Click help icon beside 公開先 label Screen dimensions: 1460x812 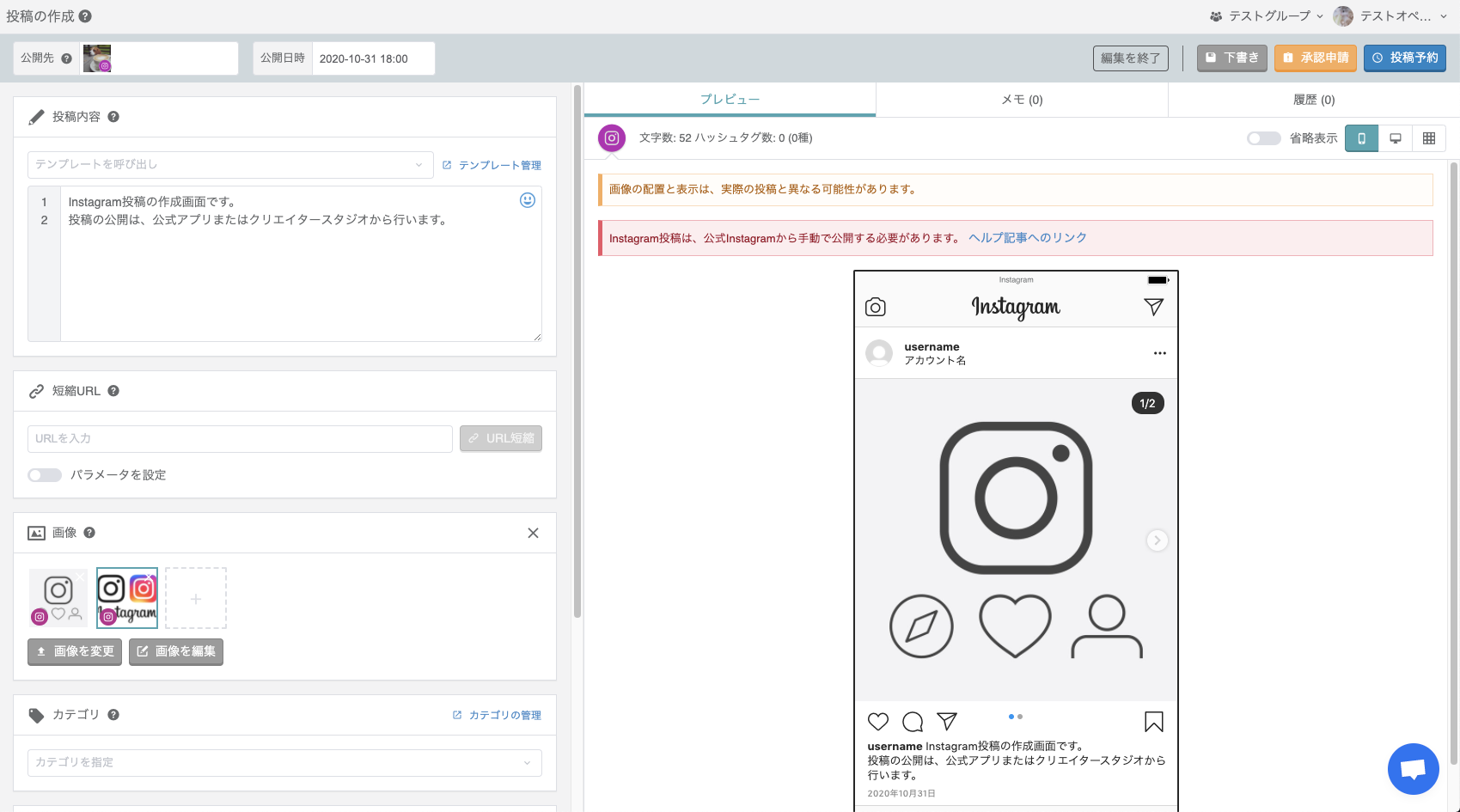[67, 58]
